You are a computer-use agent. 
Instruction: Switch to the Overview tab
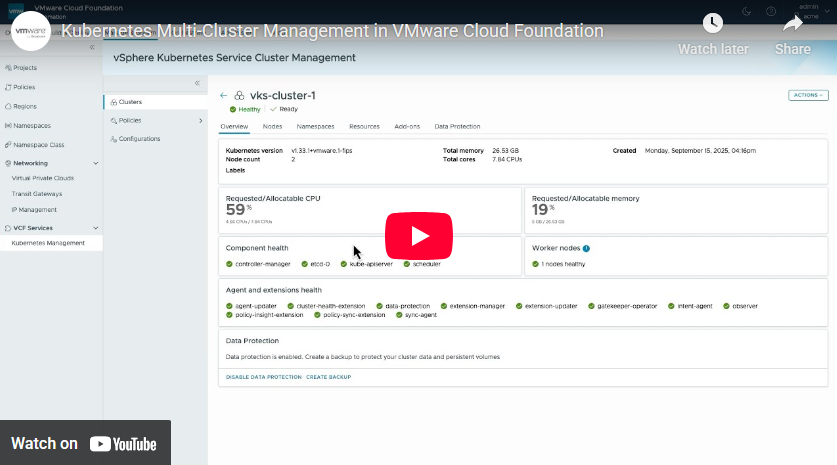tap(234, 127)
